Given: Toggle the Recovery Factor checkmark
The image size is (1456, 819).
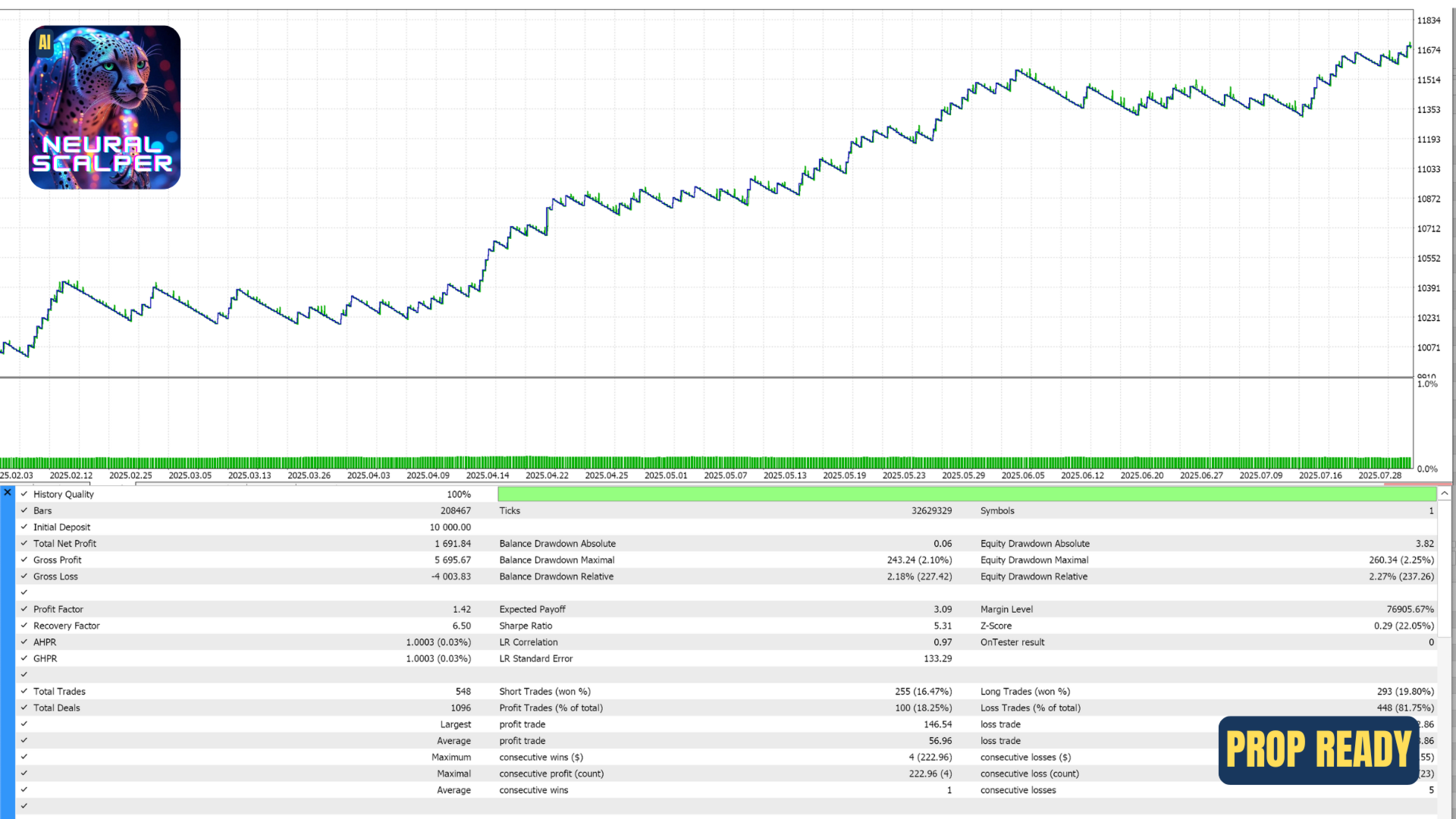Looking at the screenshot, I should (x=24, y=626).
